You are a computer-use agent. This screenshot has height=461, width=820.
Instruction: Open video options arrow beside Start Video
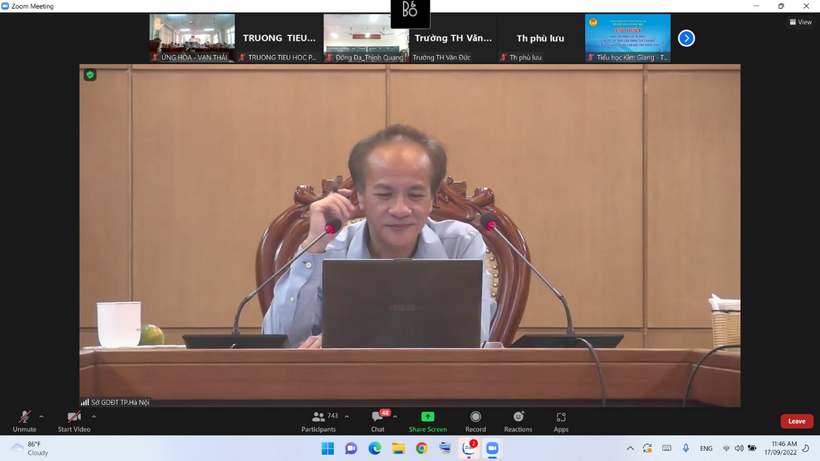(x=94, y=416)
